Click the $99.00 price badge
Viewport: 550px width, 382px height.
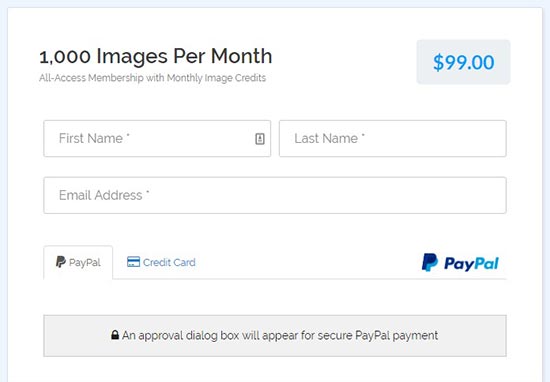463,62
